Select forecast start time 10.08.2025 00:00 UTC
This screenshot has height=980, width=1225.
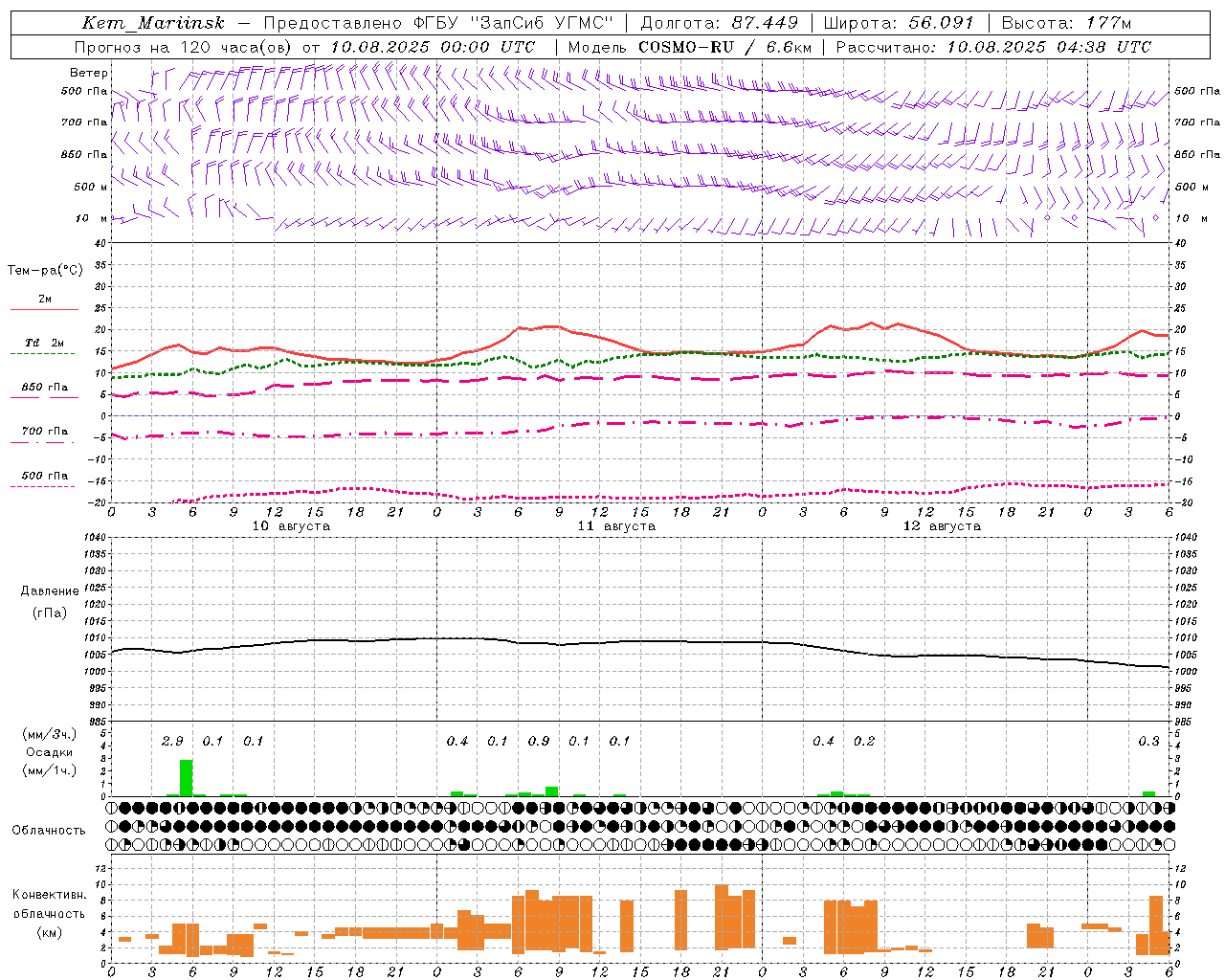[x=433, y=47]
